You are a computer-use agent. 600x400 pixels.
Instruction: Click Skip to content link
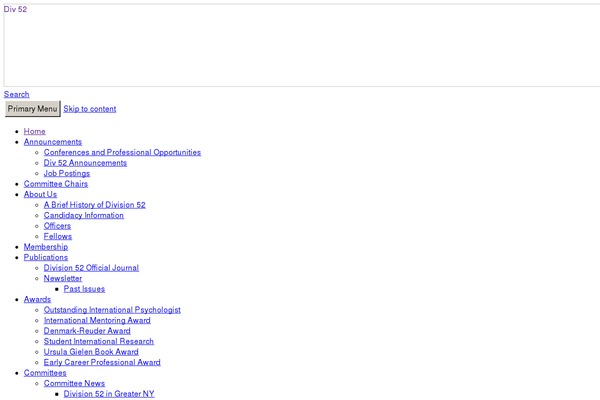click(90, 109)
